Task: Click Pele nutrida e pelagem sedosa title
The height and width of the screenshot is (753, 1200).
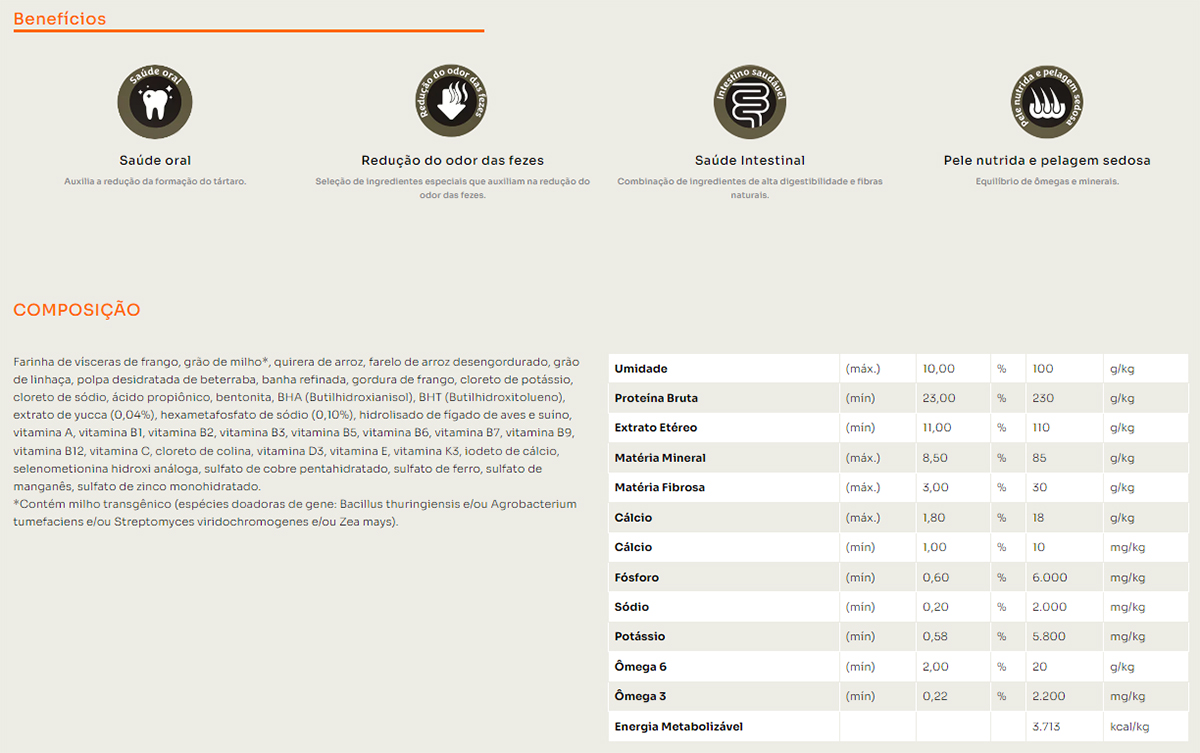Action: (1047, 160)
